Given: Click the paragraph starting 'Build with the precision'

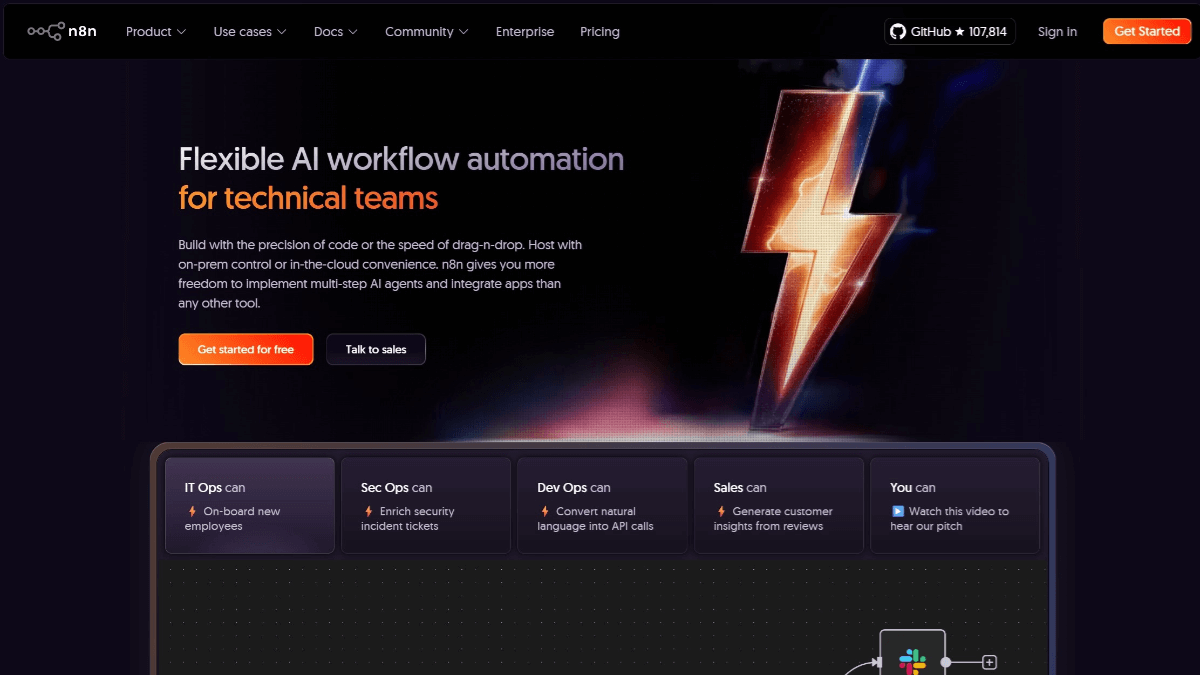Looking at the screenshot, I should [380, 274].
